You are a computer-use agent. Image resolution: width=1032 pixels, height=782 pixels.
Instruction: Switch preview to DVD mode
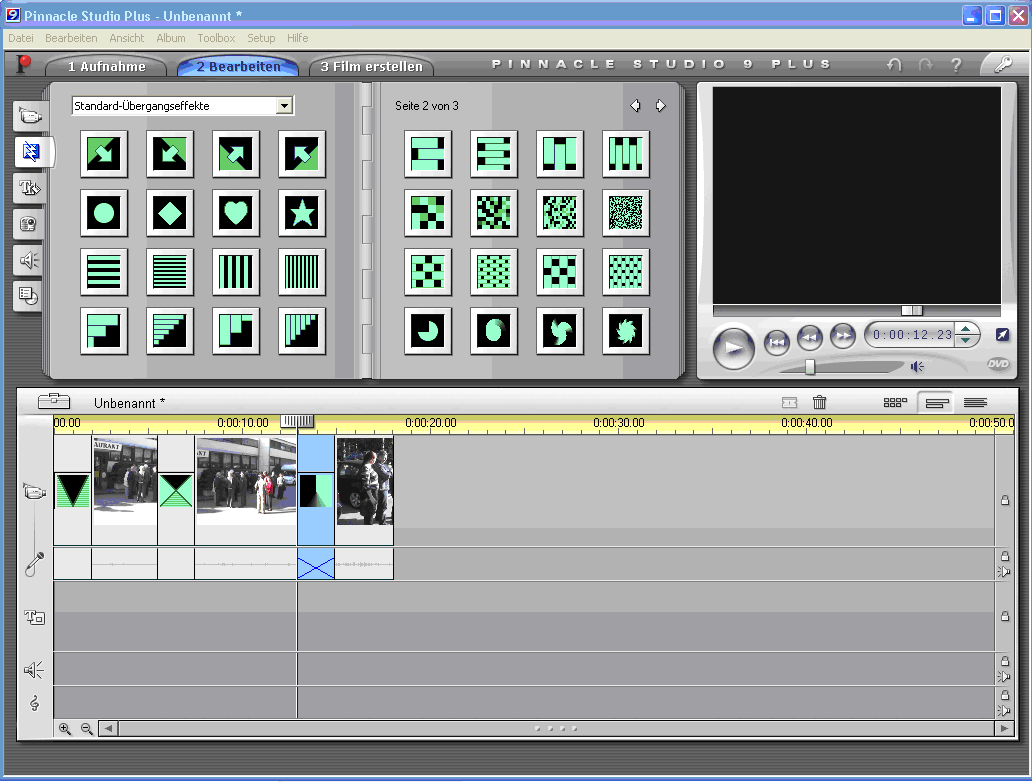pyautogui.click(x=998, y=364)
